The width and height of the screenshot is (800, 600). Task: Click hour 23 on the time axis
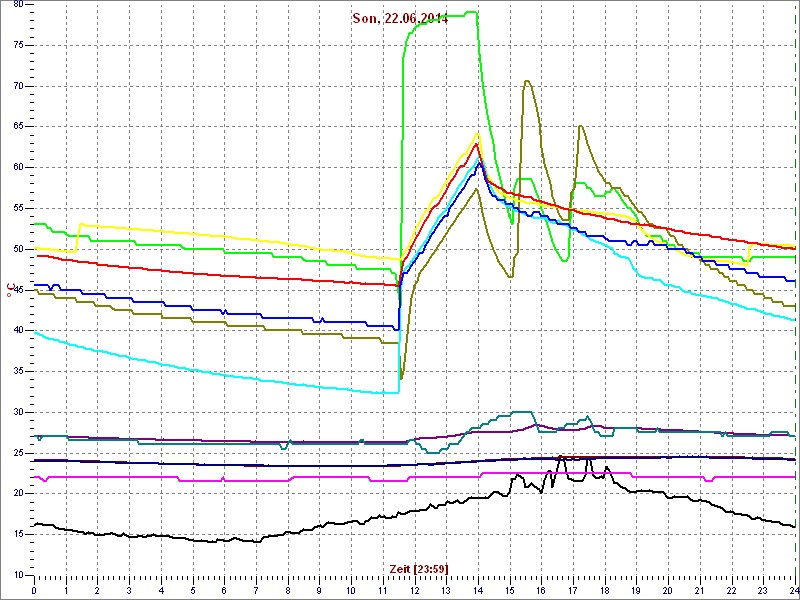click(763, 591)
